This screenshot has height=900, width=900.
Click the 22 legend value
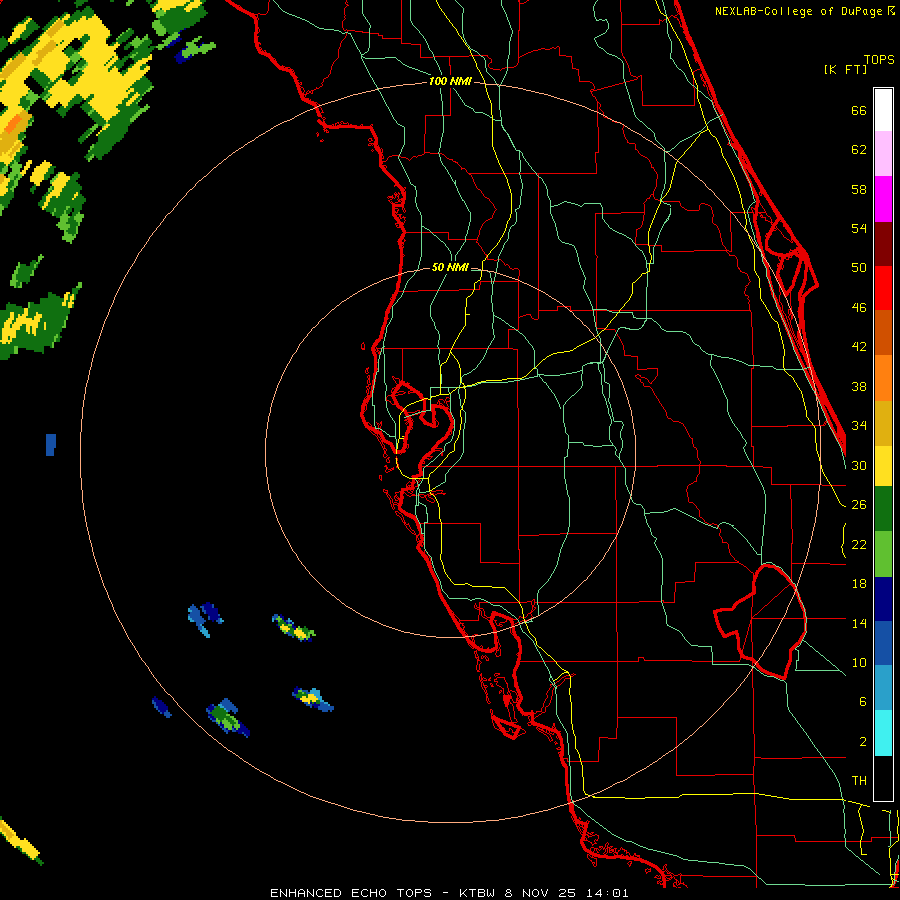pyautogui.click(x=859, y=544)
